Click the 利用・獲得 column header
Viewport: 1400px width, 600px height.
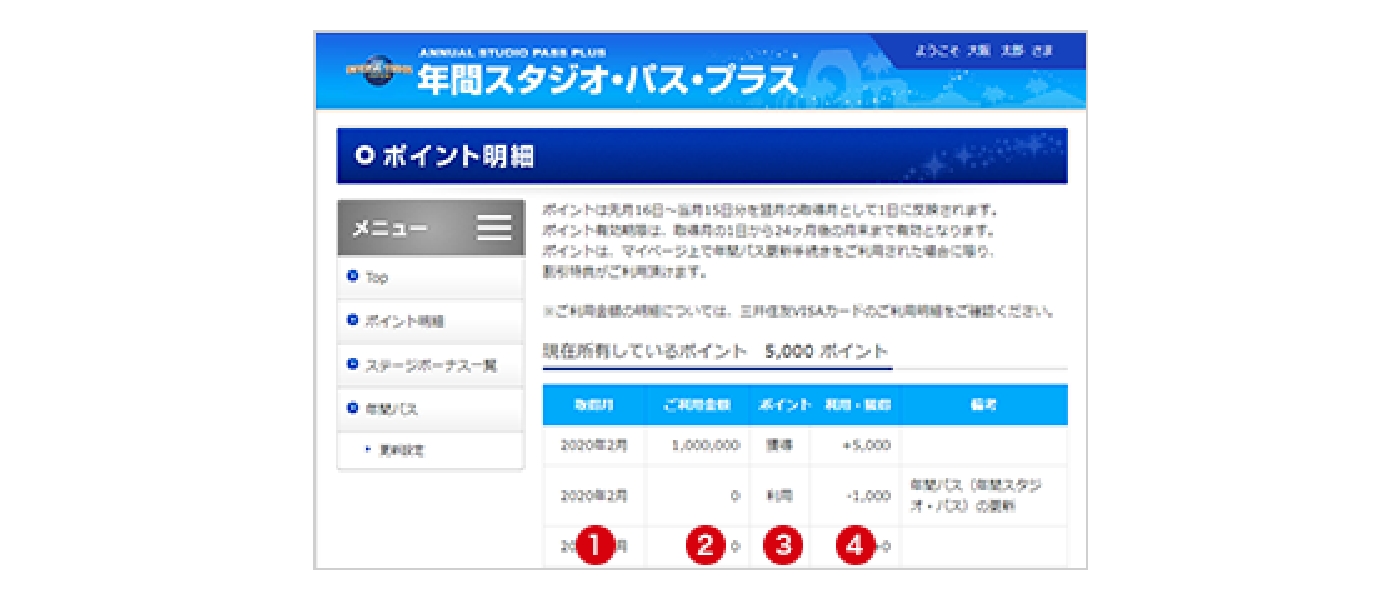pos(855,405)
